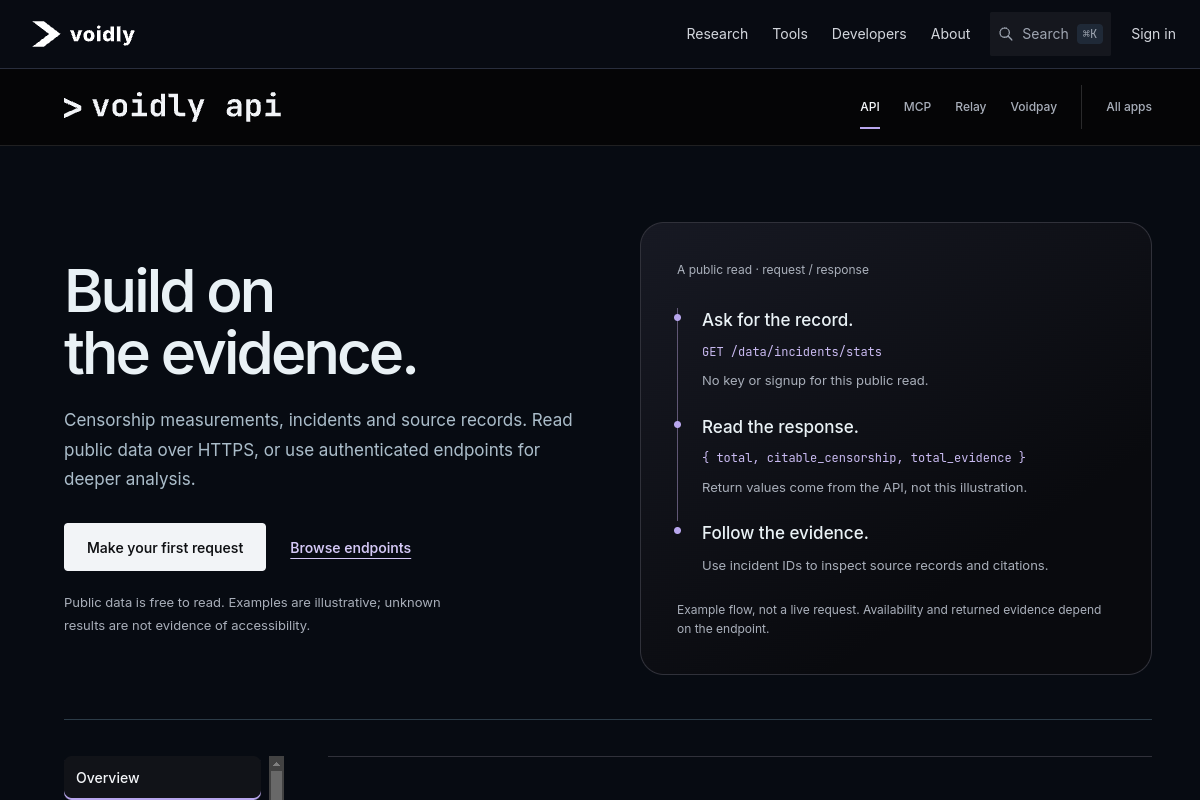Viewport: 1200px width, 800px height.
Task: Click the voidly api prompt chevron icon
Action: point(72,108)
